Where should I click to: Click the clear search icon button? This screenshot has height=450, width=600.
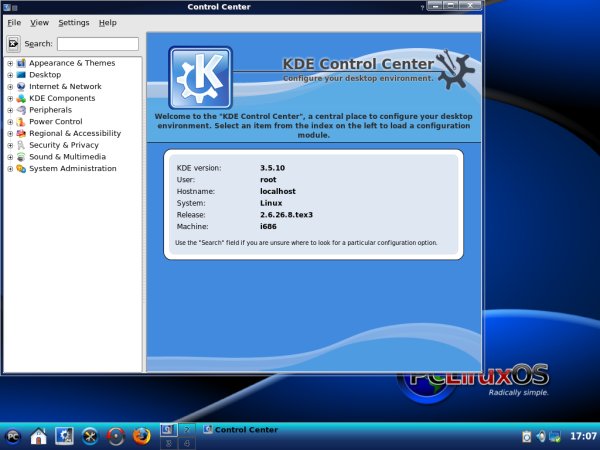(13, 43)
